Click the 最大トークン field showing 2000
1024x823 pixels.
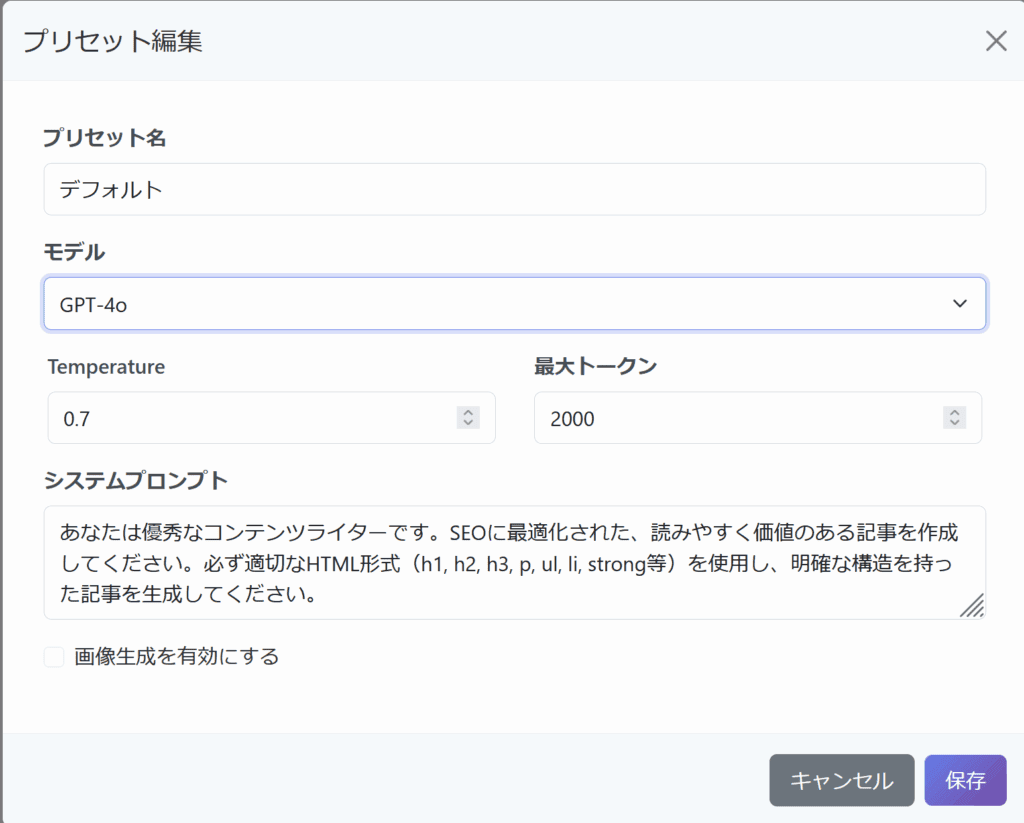click(758, 418)
